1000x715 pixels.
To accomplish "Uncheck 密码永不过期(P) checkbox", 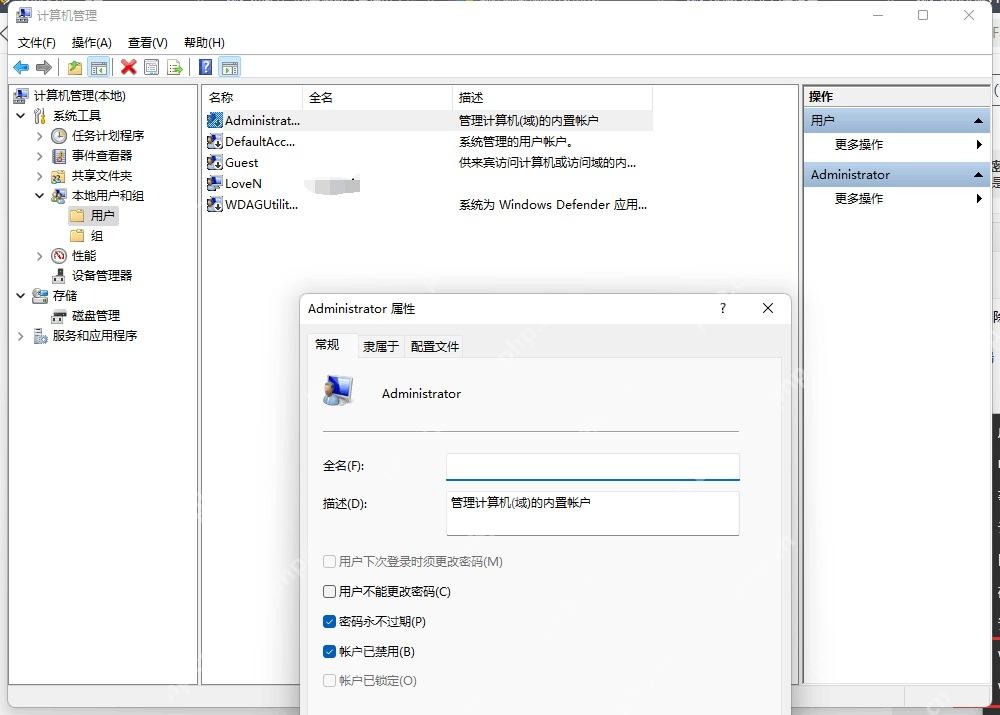I will [329, 621].
